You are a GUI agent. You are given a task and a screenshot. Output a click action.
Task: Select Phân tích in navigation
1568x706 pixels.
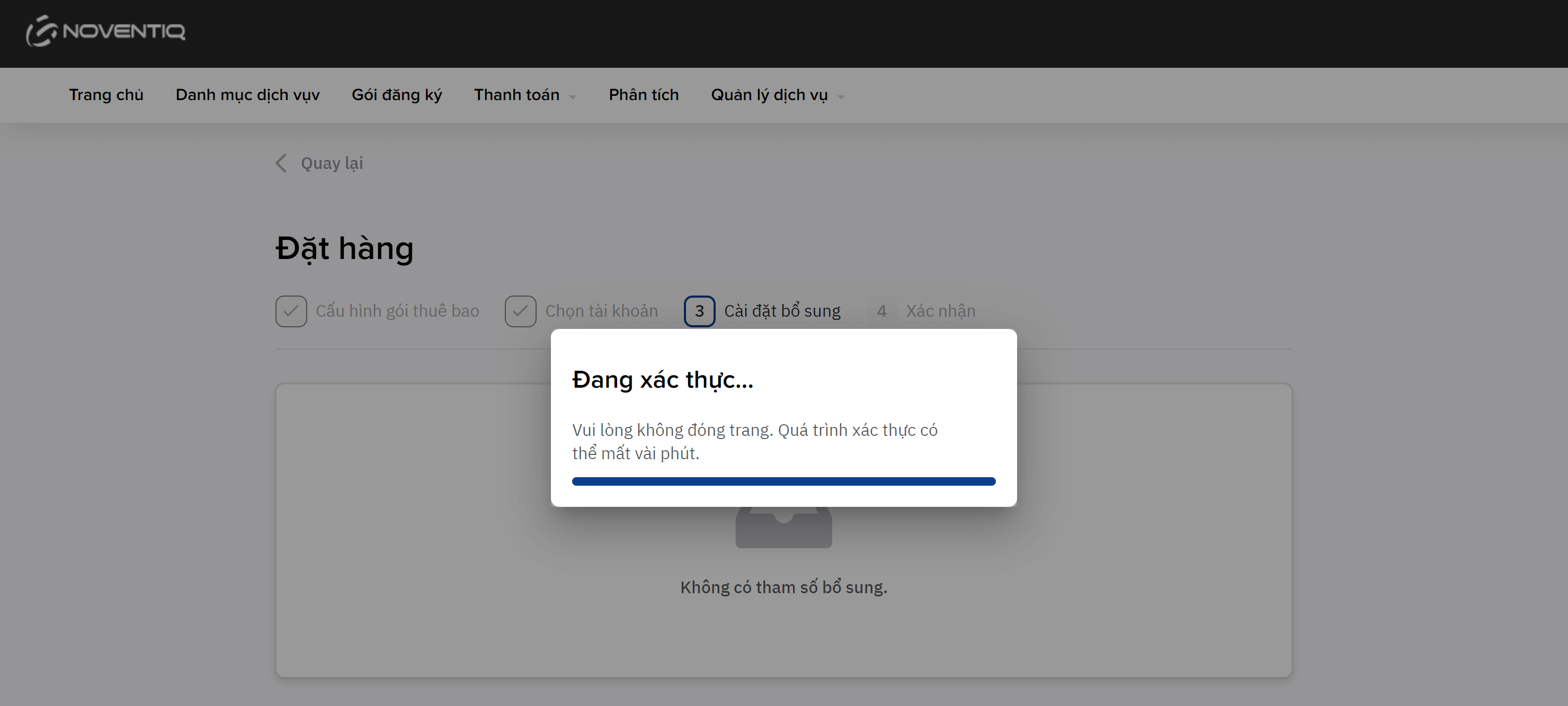pos(644,95)
